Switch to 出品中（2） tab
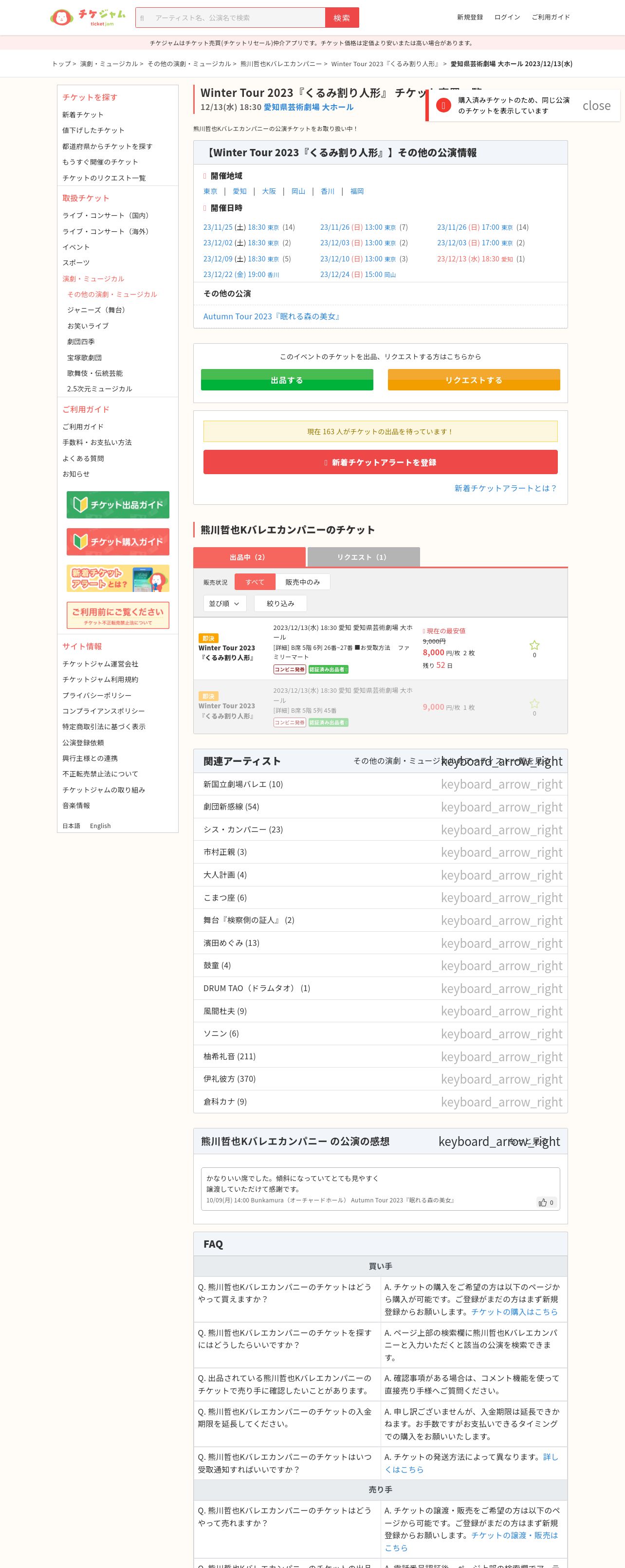 coord(249,557)
